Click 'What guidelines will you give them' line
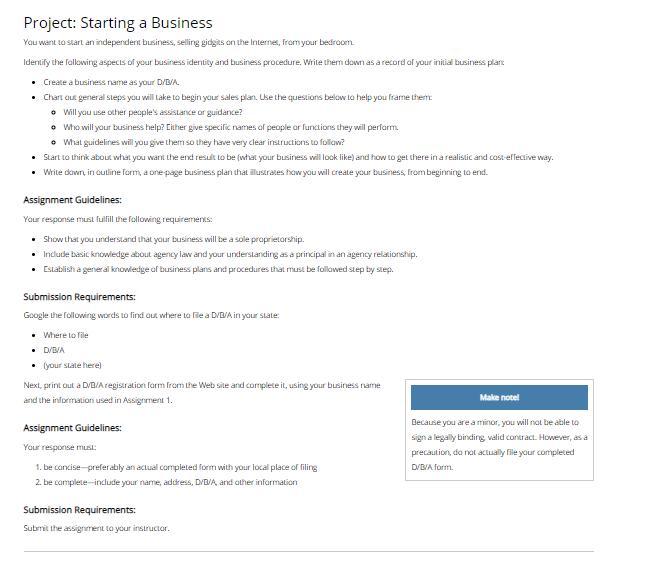The width and height of the screenshot is (657, 561). pyautogui.click(x=204, y=142)
